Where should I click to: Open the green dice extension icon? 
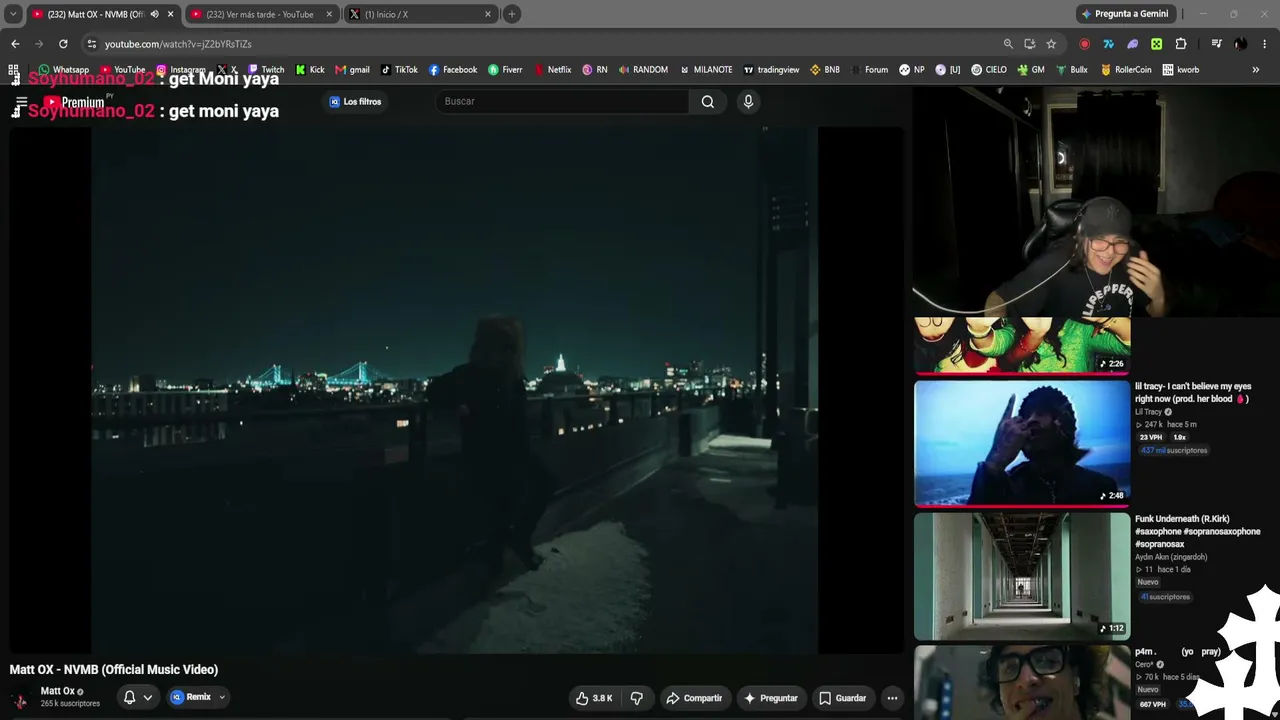tap(1156, 44)
